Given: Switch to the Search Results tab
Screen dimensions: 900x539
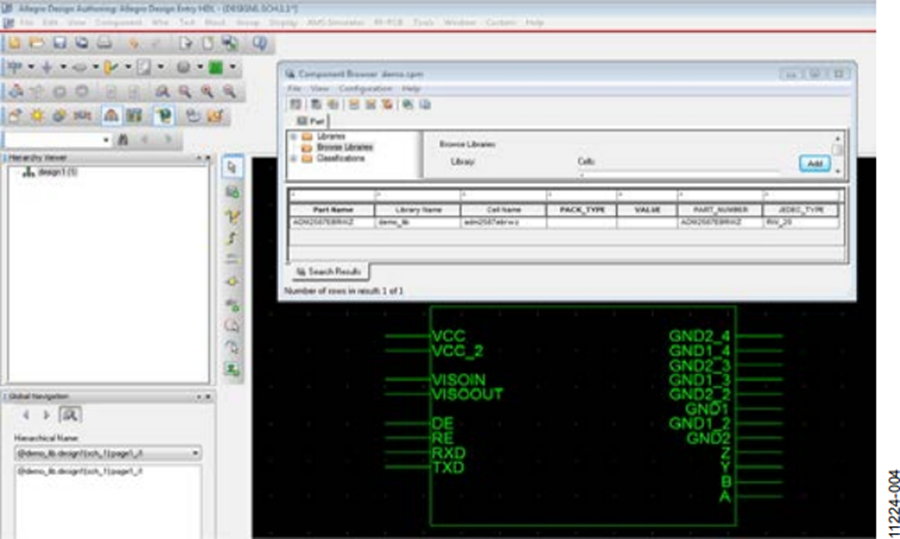Looking at the screenshot, I should pos(329,272).
